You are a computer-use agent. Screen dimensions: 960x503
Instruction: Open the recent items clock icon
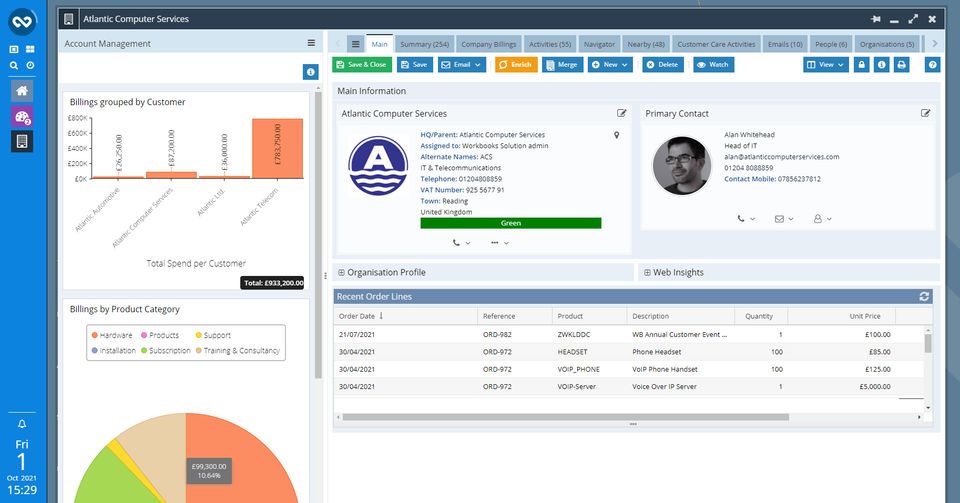coord(30,65)
